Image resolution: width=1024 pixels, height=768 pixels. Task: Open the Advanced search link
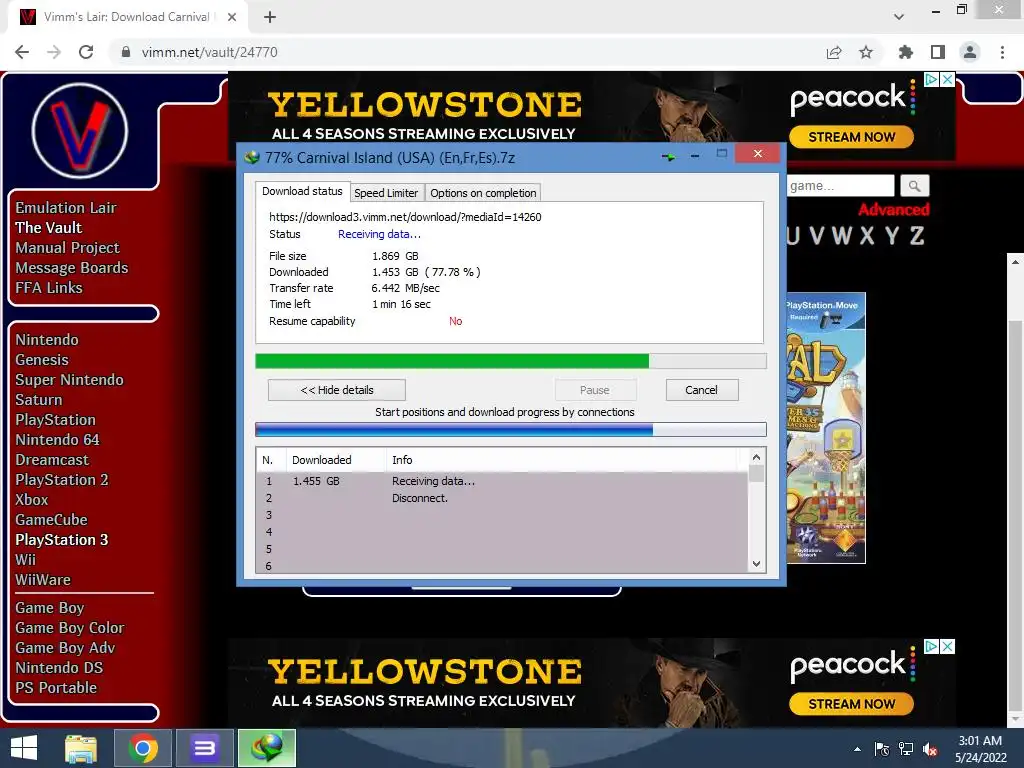[893, 210]
